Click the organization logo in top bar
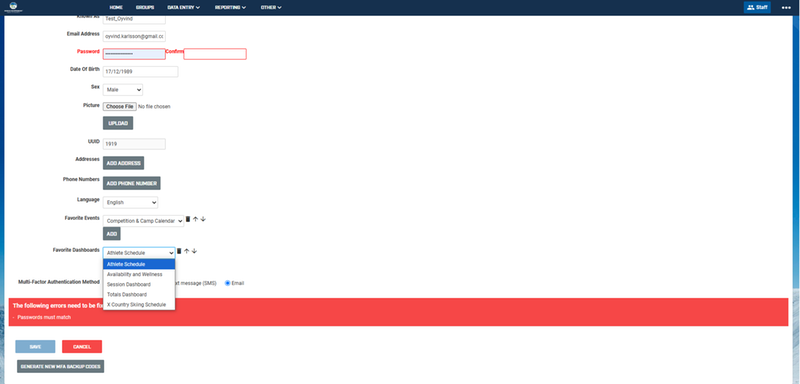The width and height of the screenshot is (800, 384). 13,7
